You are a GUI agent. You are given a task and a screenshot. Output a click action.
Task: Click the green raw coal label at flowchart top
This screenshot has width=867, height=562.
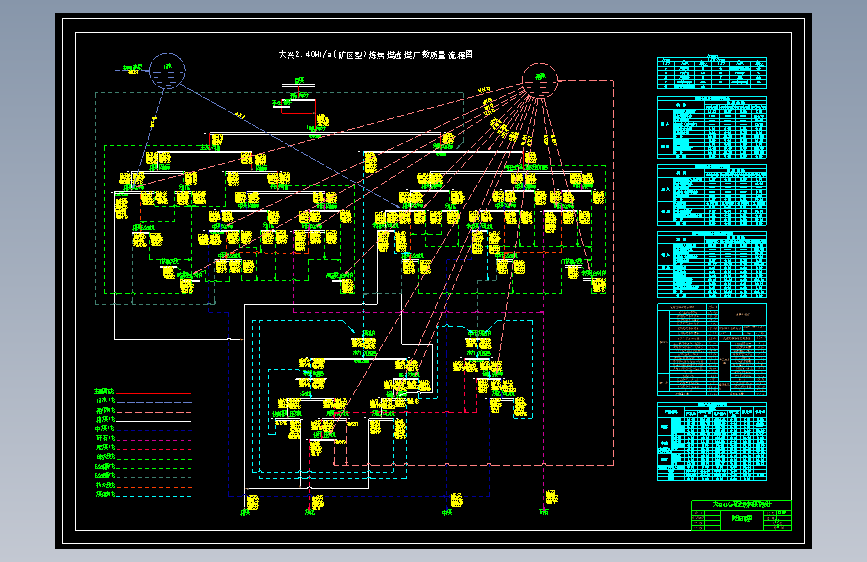(299, 81)
